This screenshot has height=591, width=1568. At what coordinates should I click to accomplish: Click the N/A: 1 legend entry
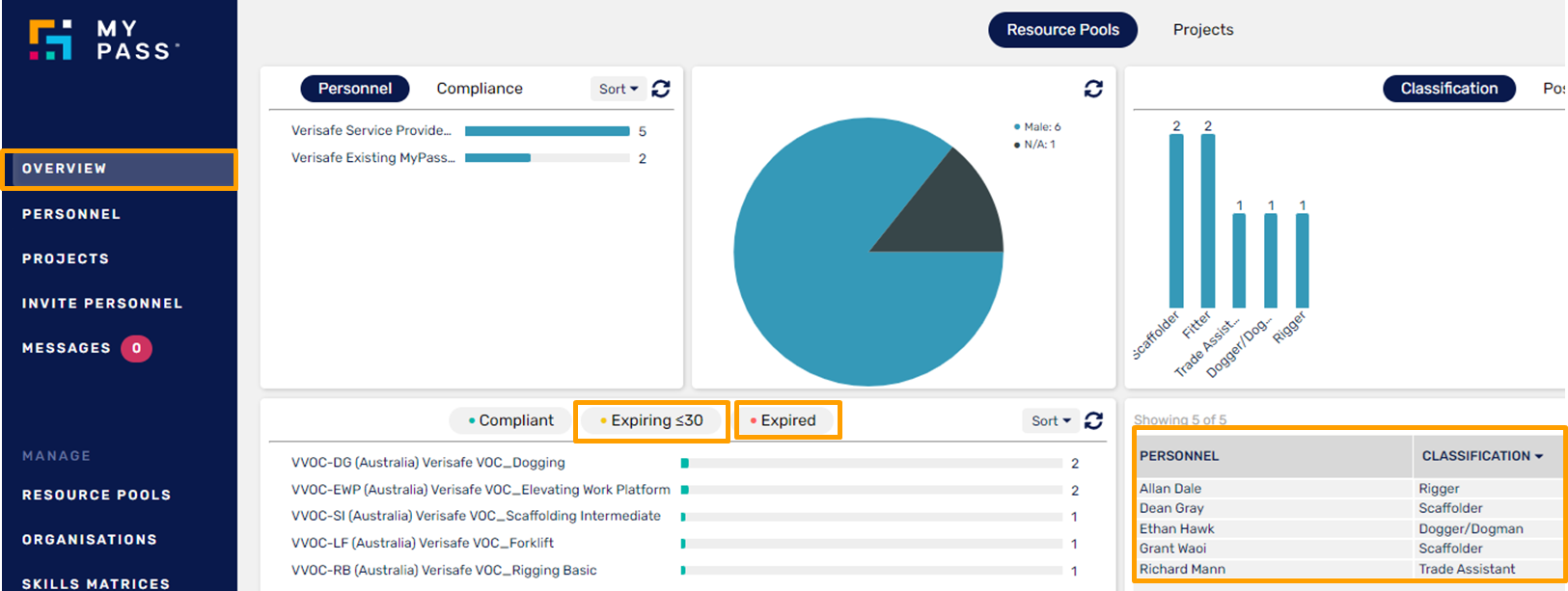(1034, 145)
